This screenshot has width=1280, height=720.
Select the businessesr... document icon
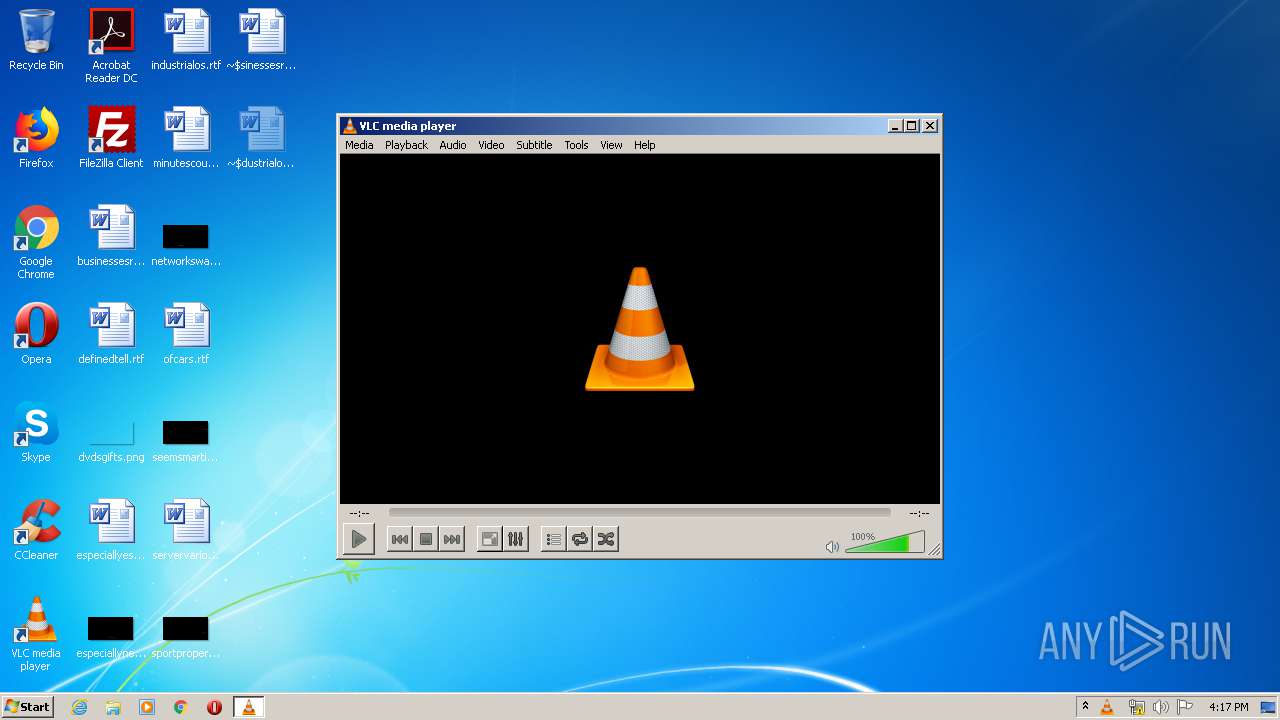(x=111, y=236)
